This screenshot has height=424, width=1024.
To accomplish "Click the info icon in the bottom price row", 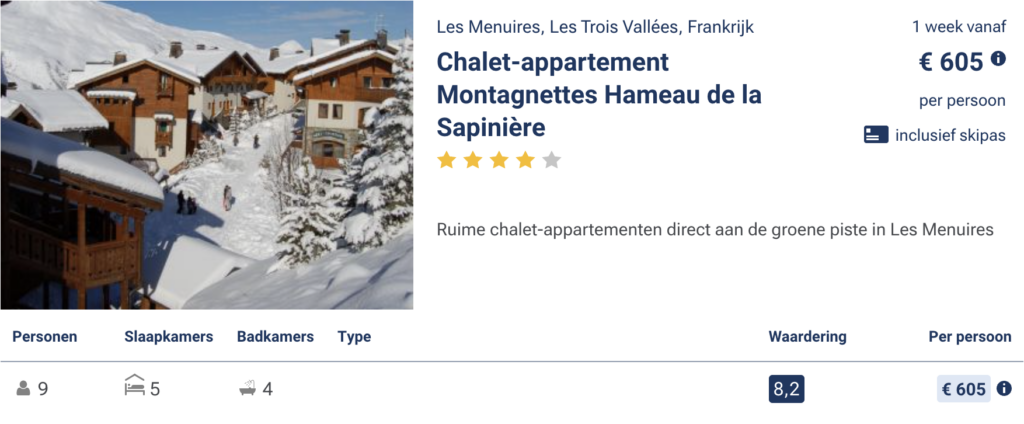I will coord(1004,389).
